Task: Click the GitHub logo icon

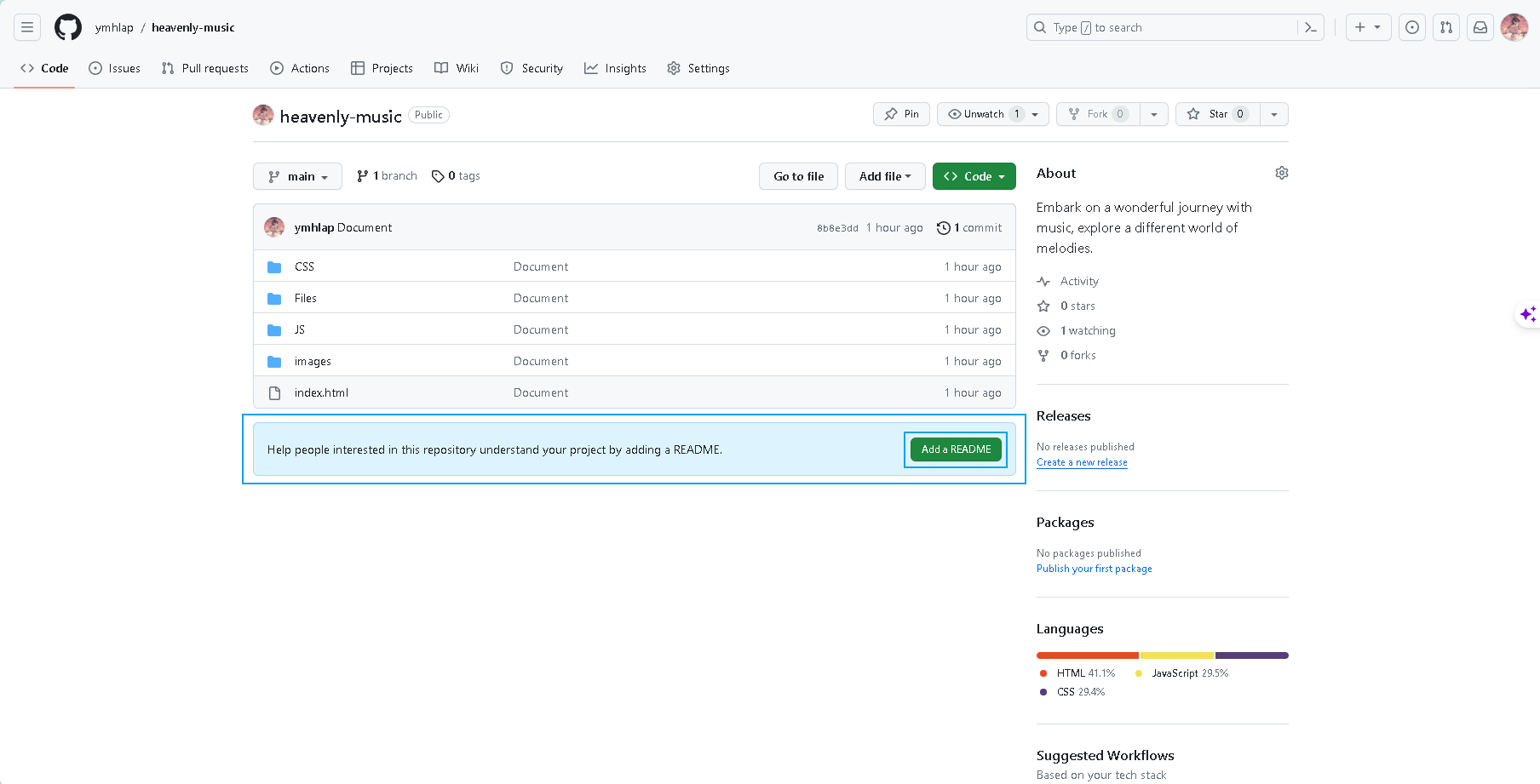Action: click(68, 27)
